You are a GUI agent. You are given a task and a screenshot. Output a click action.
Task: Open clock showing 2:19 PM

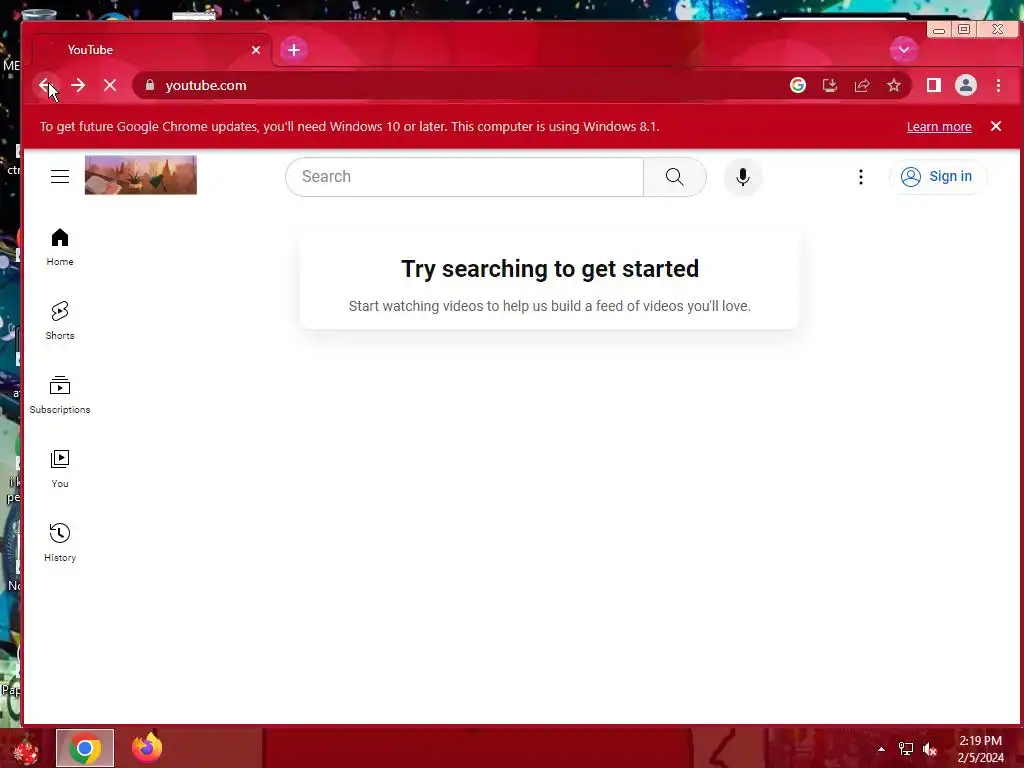[x=981, y=749]
